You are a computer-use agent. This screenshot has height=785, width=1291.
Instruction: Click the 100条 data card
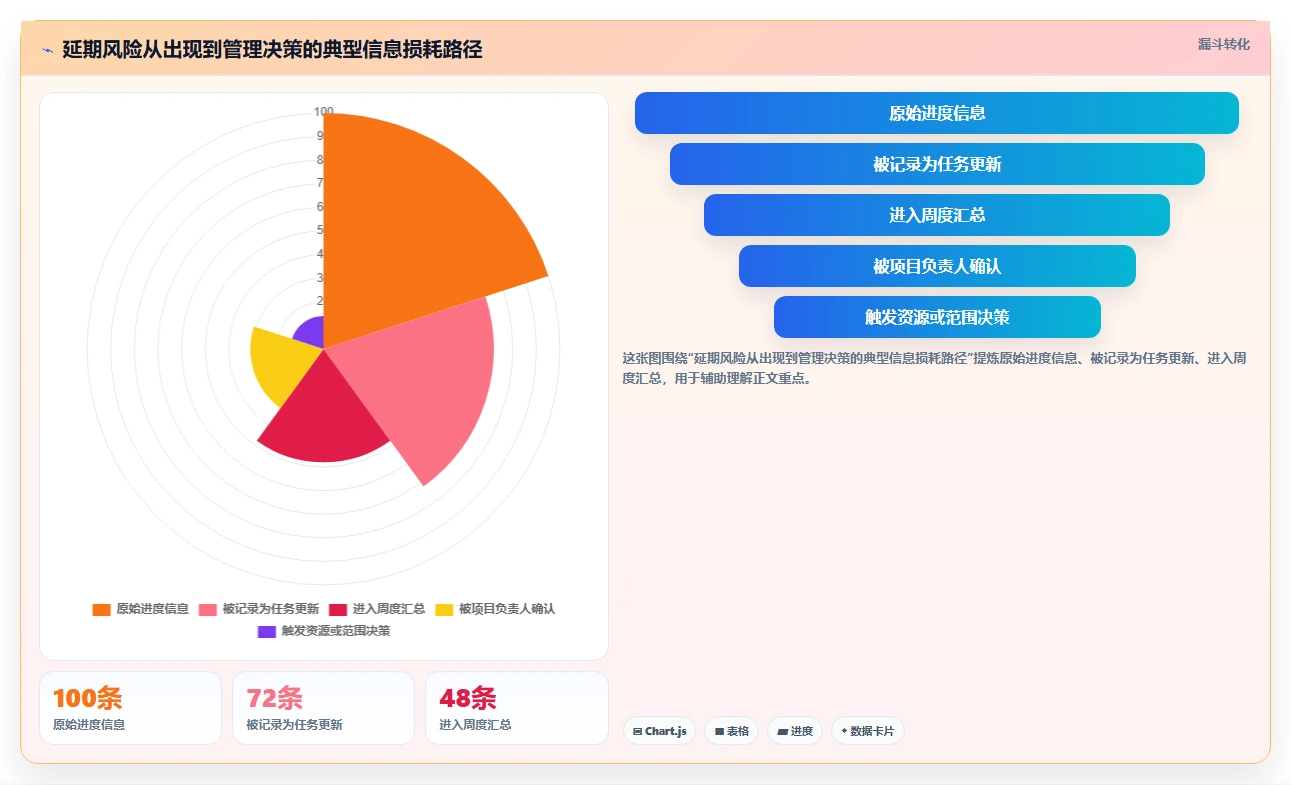(130, 708)
